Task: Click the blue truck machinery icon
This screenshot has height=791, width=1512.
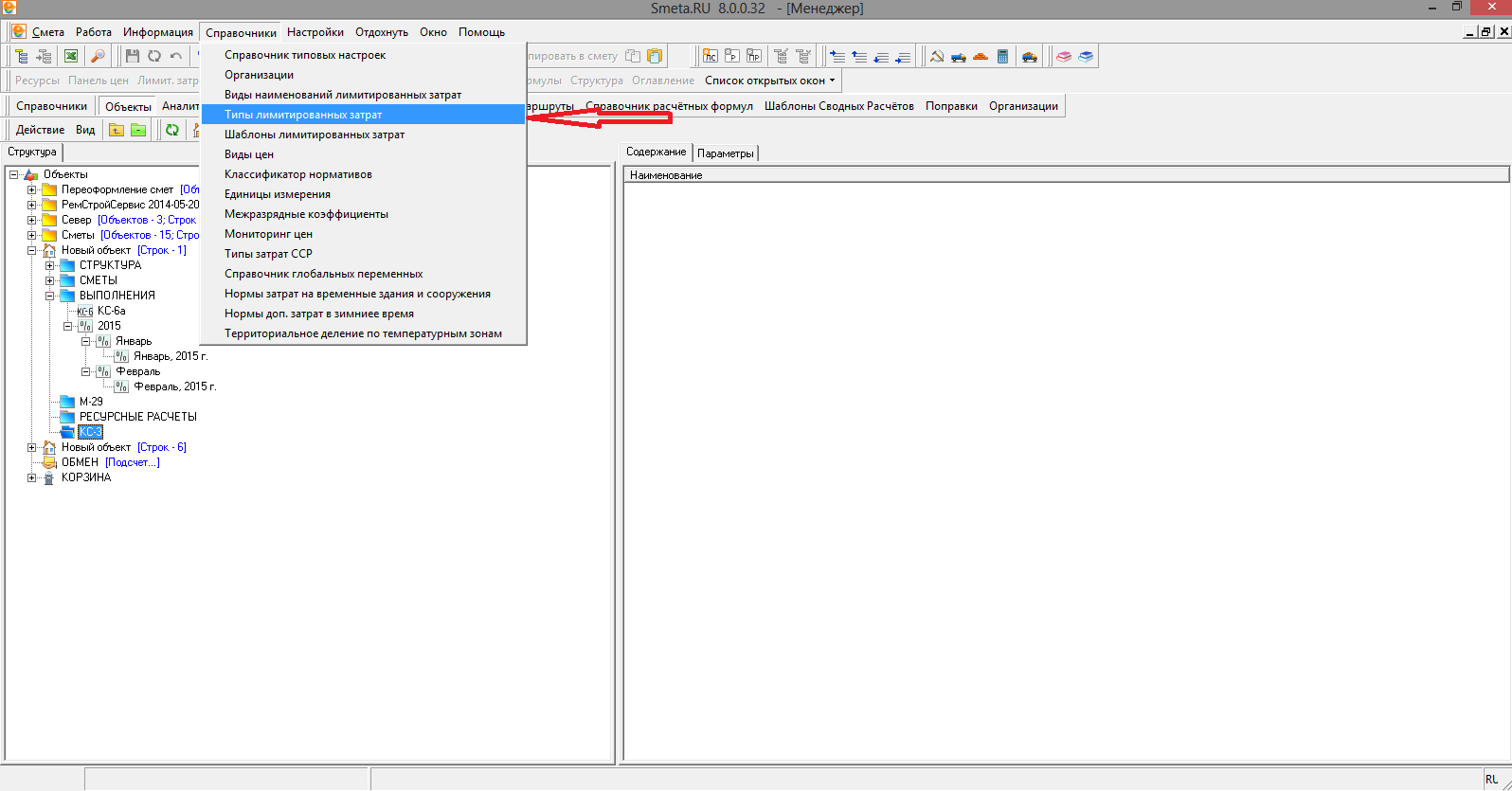Action: [959, 57]
